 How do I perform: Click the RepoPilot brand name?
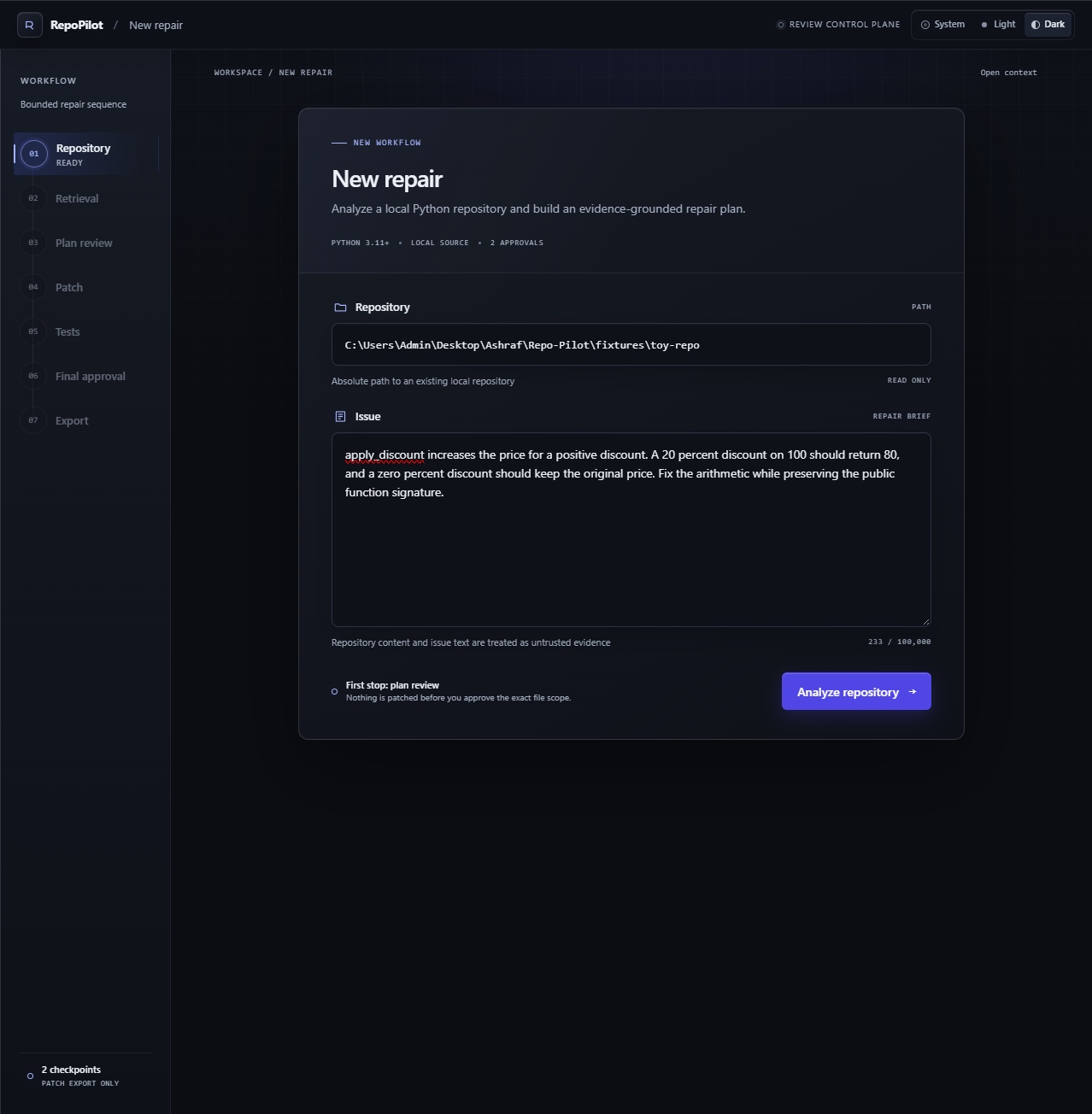(x=77, y=25)
